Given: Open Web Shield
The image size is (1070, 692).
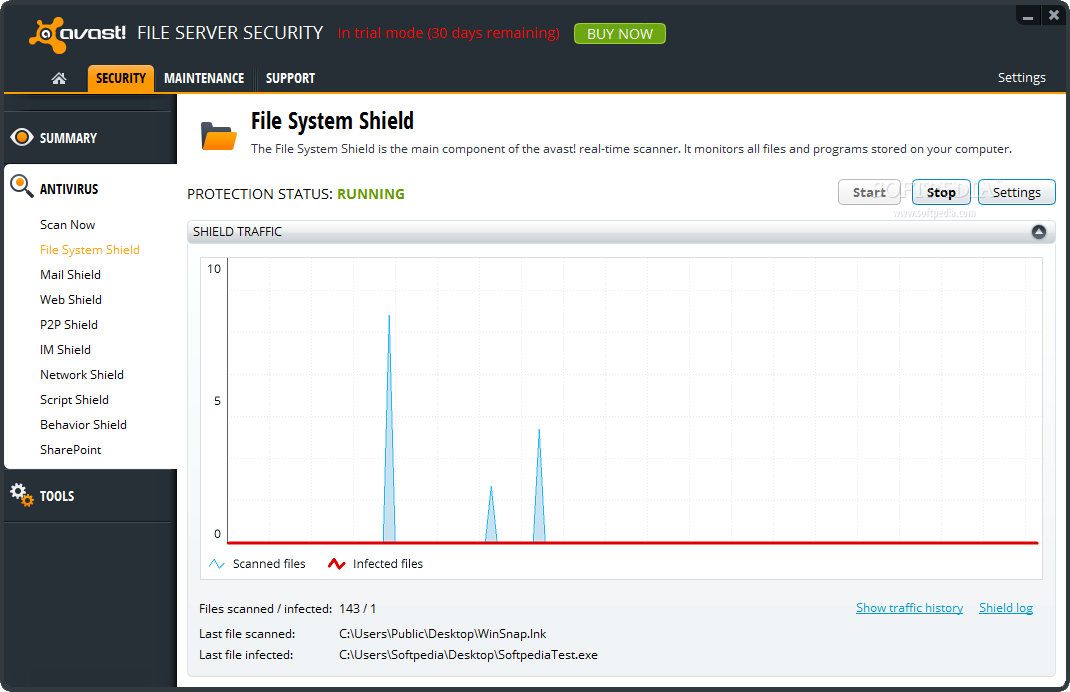Looking at the screenshot, I should click(71, 300).
